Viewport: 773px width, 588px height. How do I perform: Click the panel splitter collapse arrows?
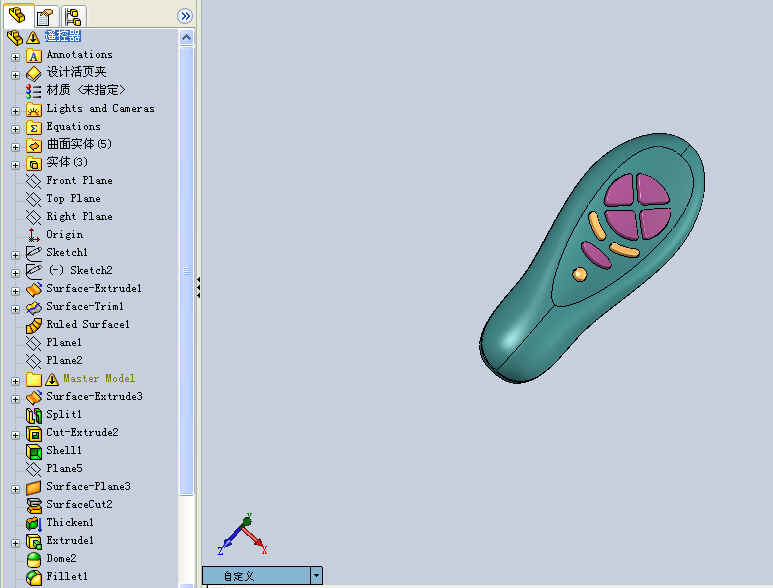tap(198, 287)
